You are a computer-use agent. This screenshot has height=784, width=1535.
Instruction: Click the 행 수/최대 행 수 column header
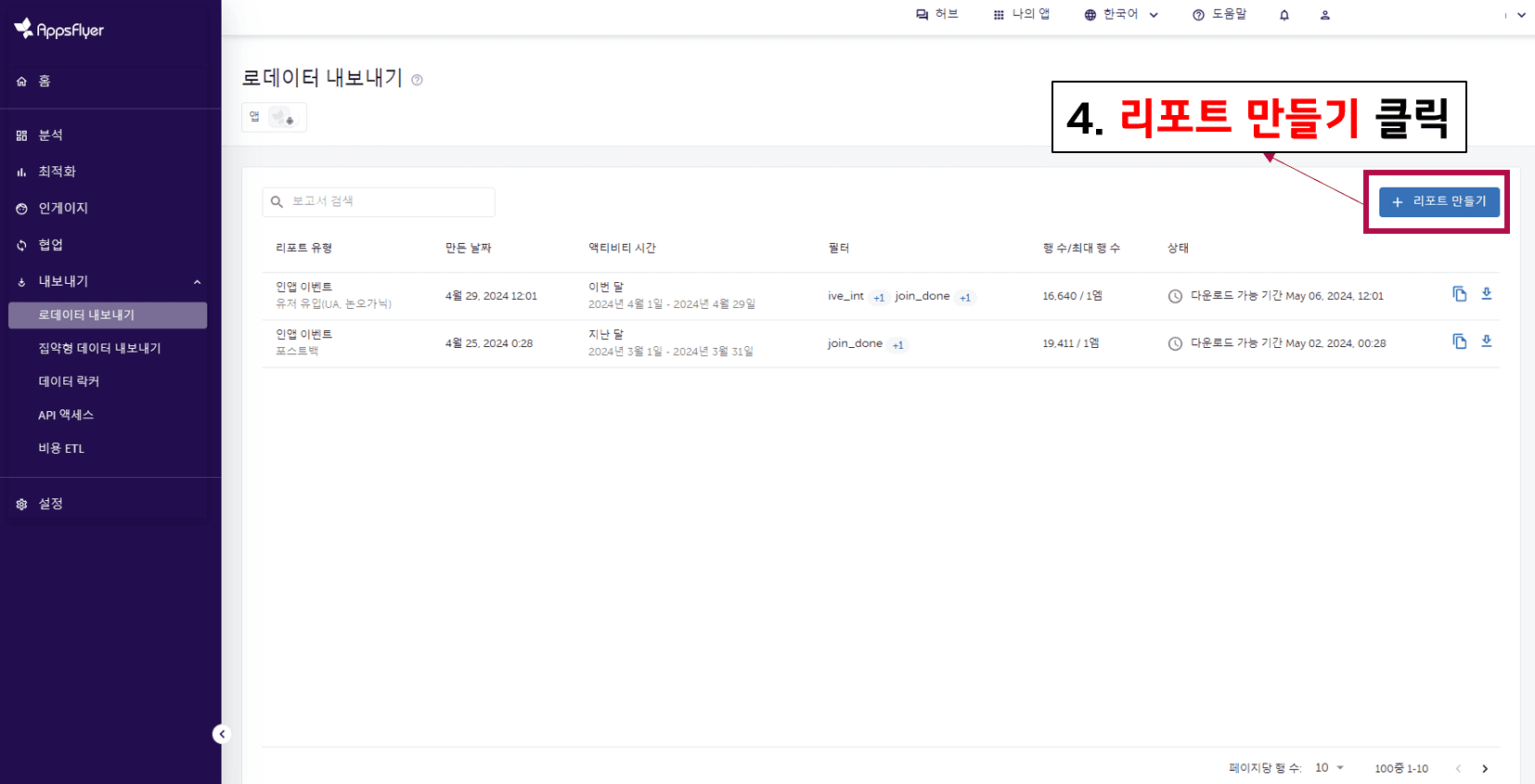pos(1081,248)
